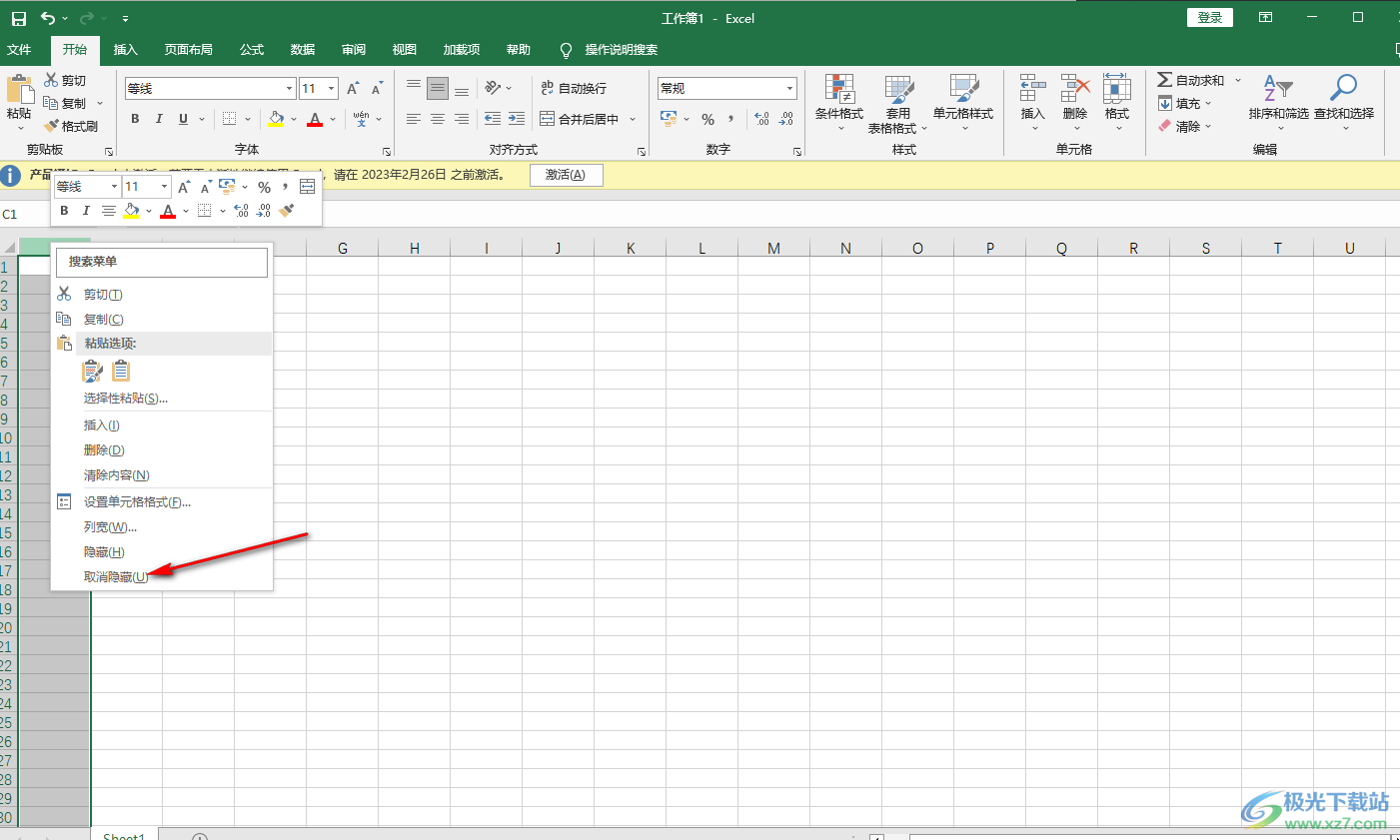1400x840 pixels.
Task: Decrease font size in the ribbon
Action: (x=377, y=89)
